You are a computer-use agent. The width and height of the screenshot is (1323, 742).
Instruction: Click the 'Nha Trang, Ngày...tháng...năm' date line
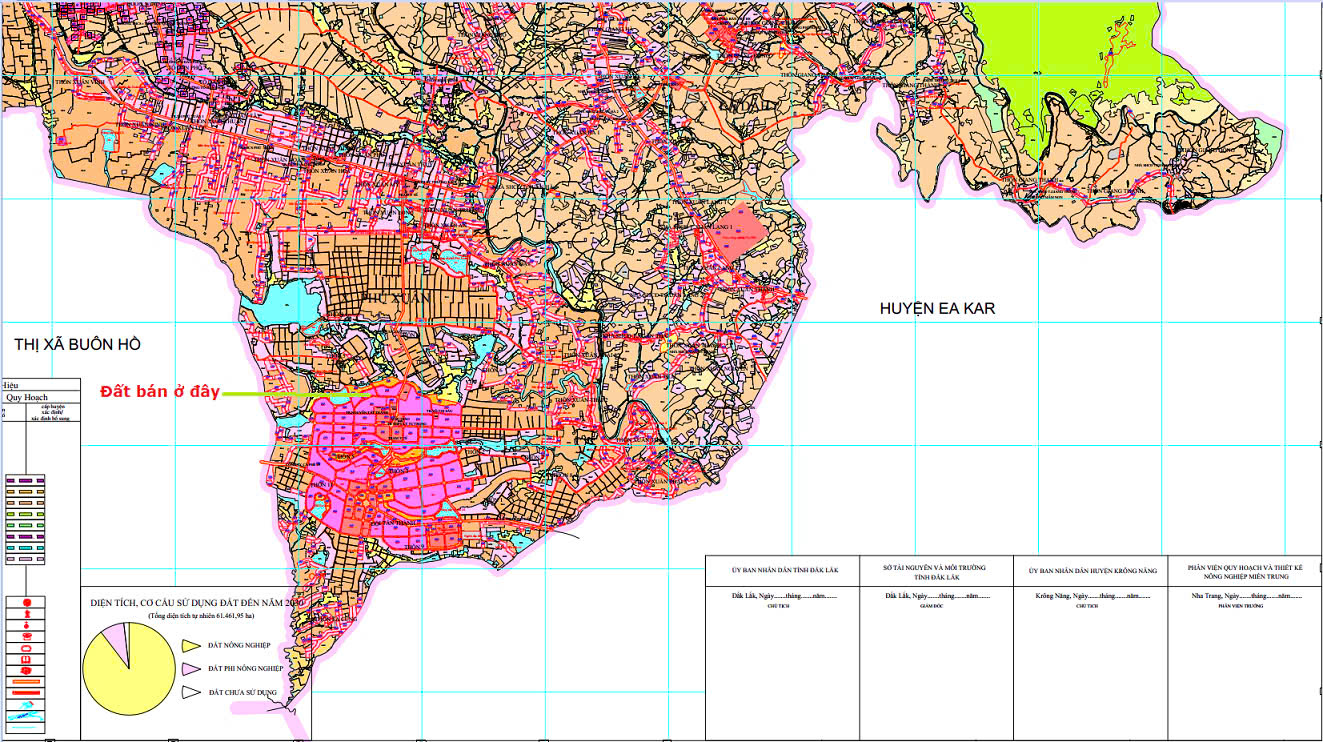(x=1247, y=596)
